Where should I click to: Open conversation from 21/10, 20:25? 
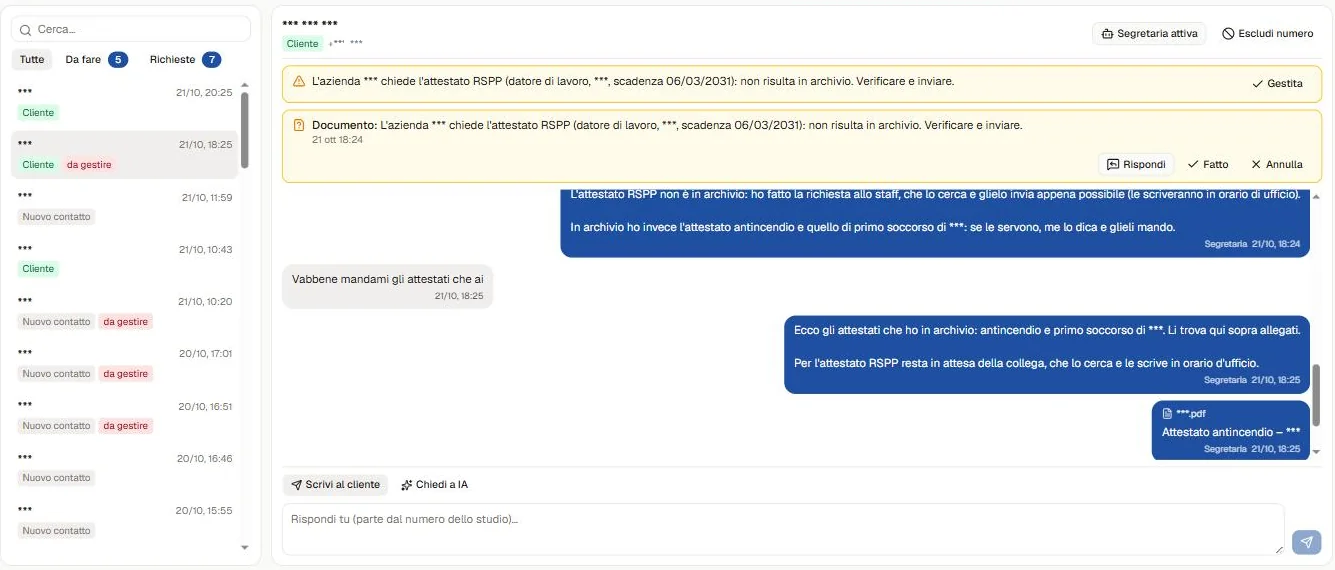click(125, 102)
